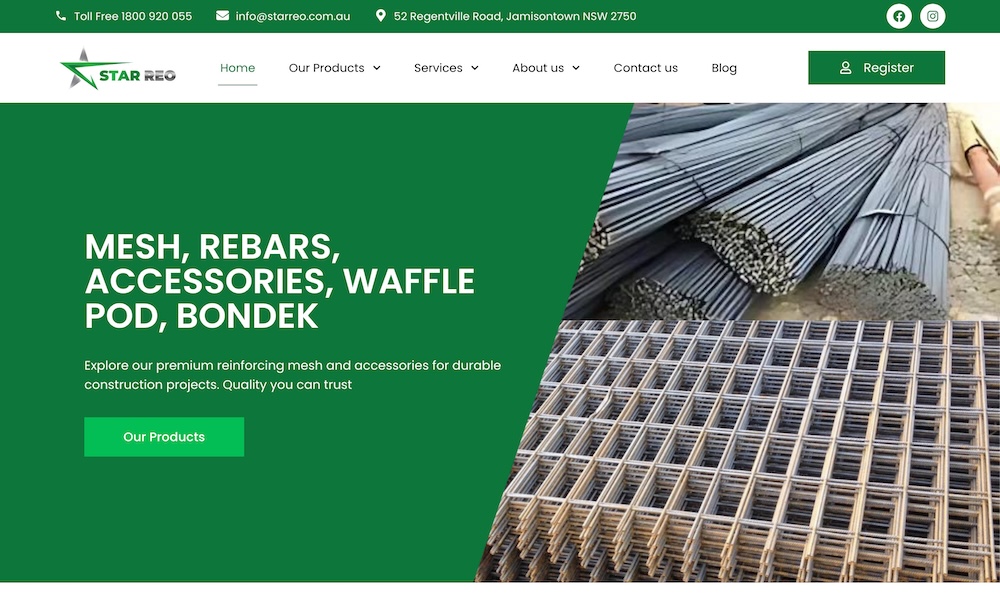
Task: Click the green Our Products hero button
Action: click(x=164, y=437)
